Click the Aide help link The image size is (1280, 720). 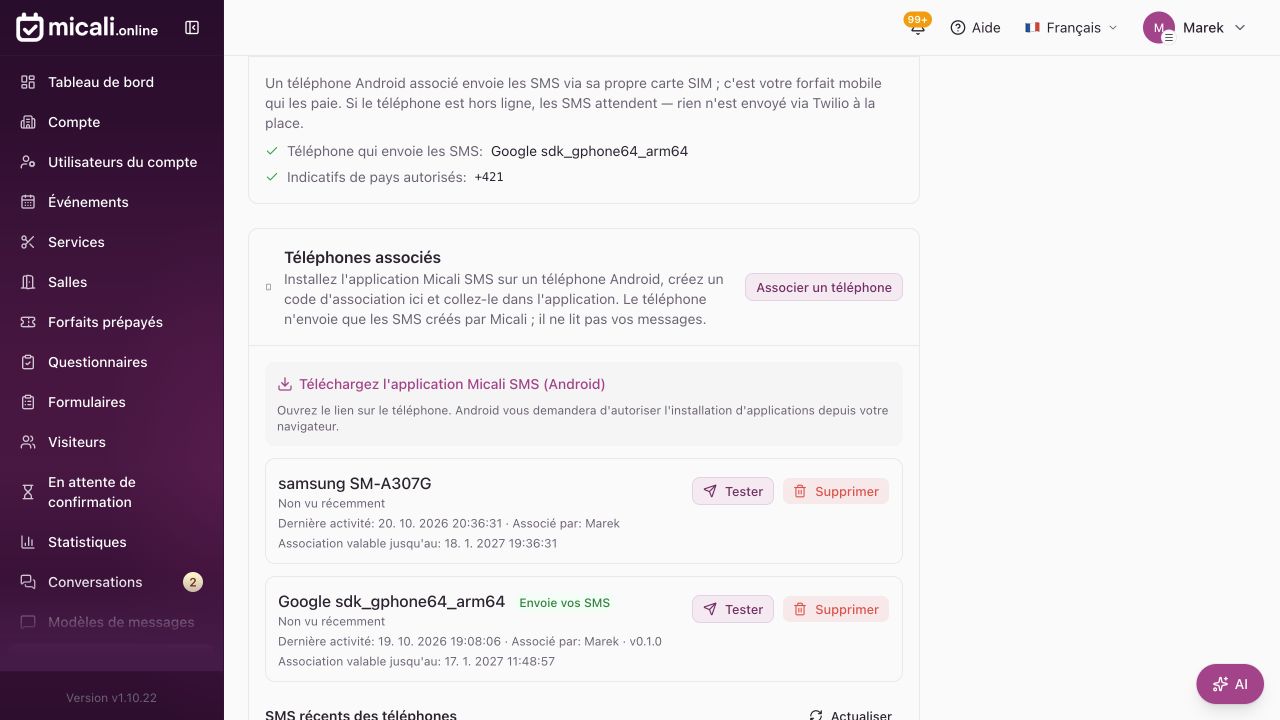[974, 28]
